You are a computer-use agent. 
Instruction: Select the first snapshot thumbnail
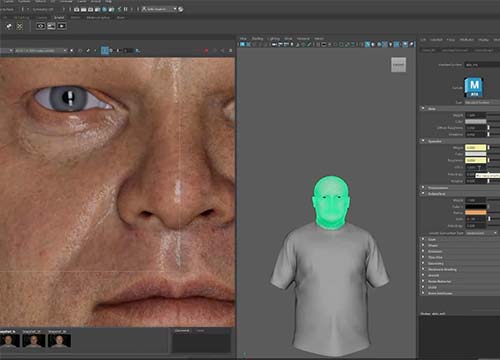(x=9, y=341)
